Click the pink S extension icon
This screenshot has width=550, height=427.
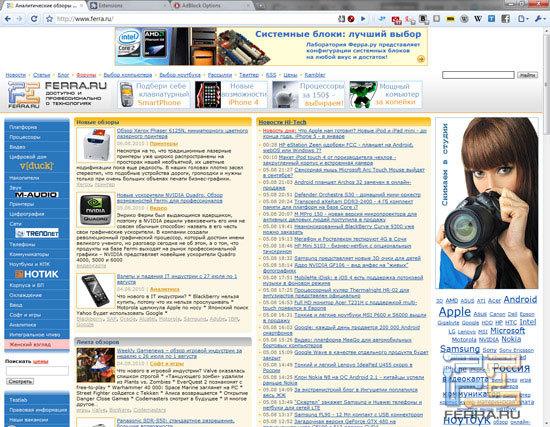point(410,20)
